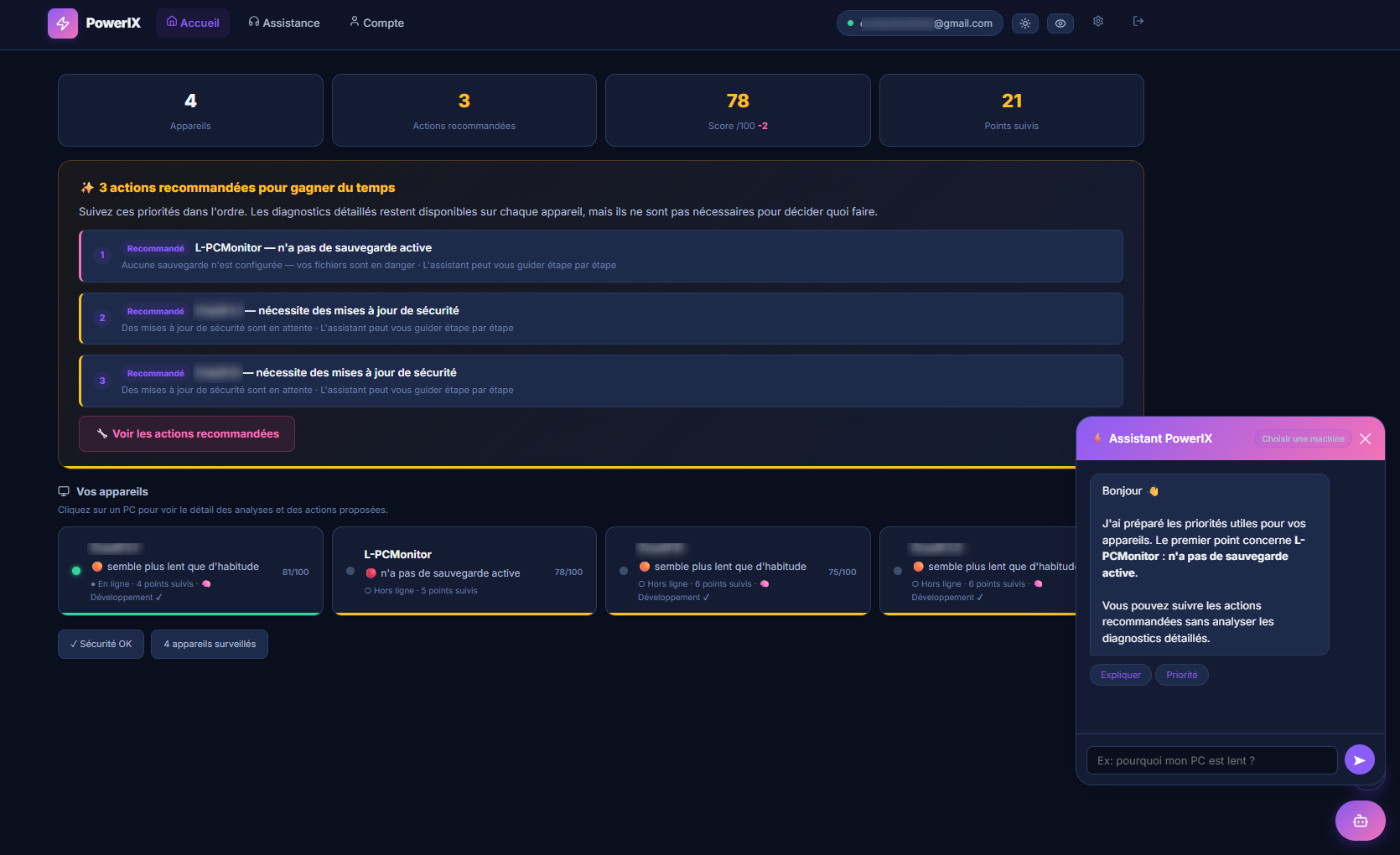Toggle the eye visibility icon in header
Viewport: 1400px width, 855px height.
1060,23
